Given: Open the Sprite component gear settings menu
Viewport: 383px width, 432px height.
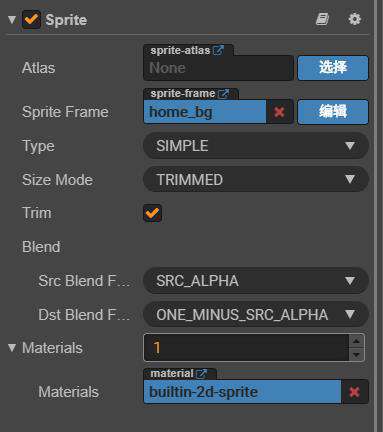Looking at the screenshot, I should [x=354, y=19].
